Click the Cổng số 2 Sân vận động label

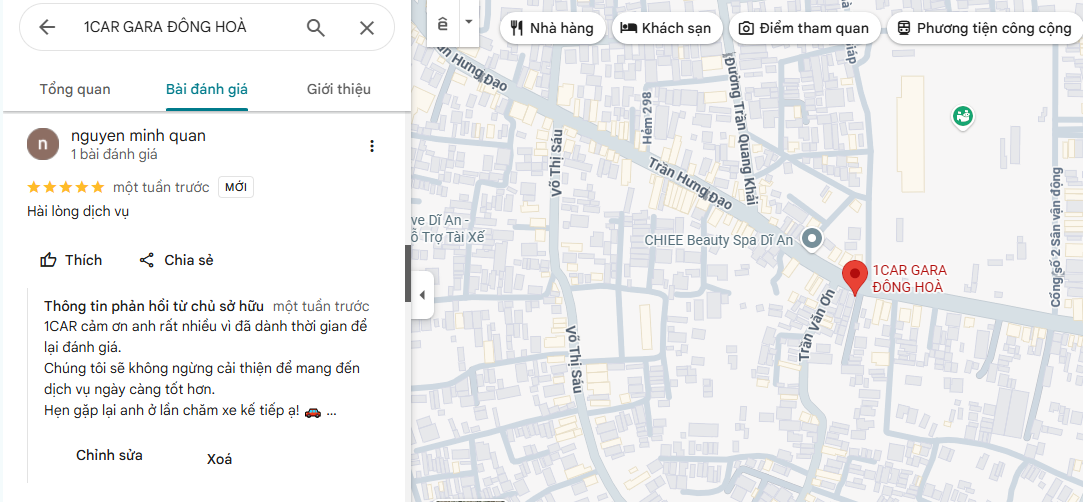pyautogui.click(x=1055, y=237)
